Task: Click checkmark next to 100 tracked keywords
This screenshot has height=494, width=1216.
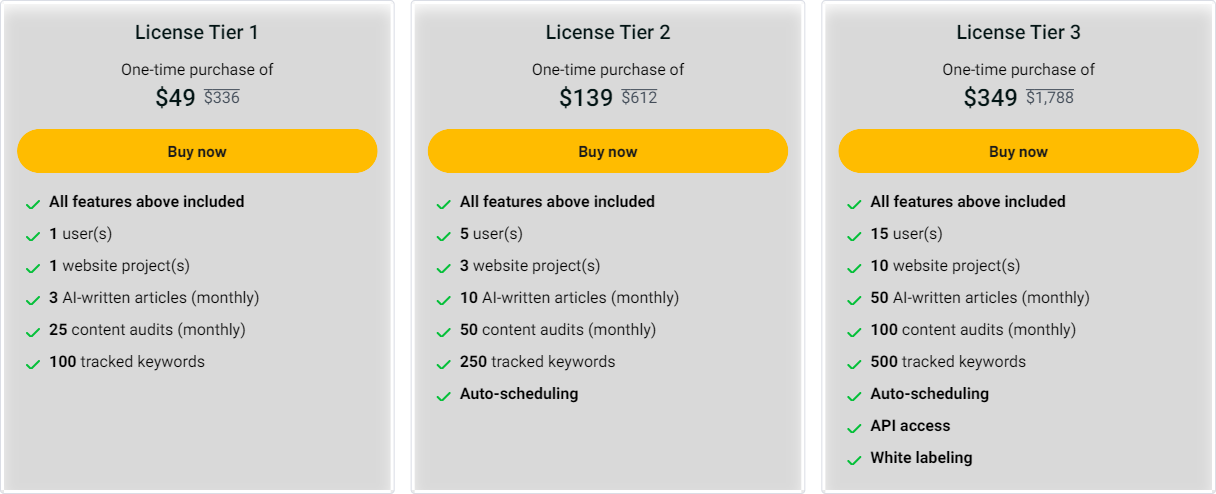Action: coord(33,365)
